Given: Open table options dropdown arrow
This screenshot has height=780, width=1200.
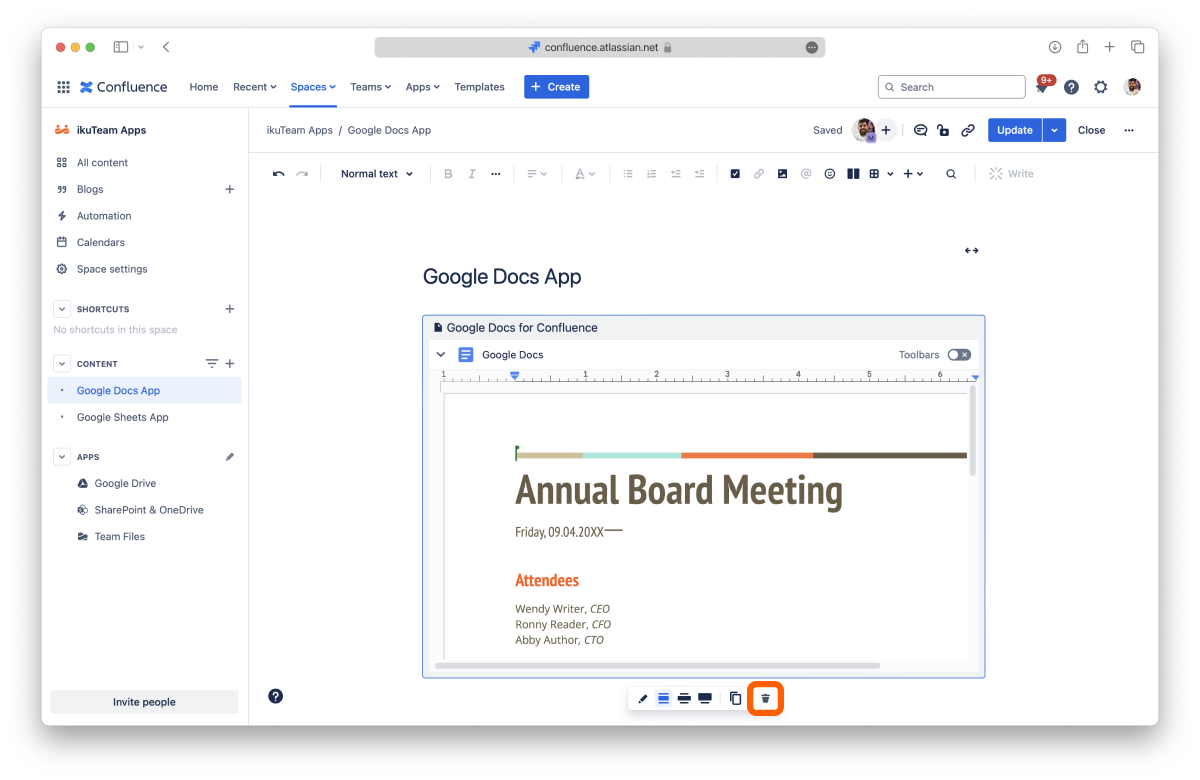Looking at the screenshot, I should (890, 174).
